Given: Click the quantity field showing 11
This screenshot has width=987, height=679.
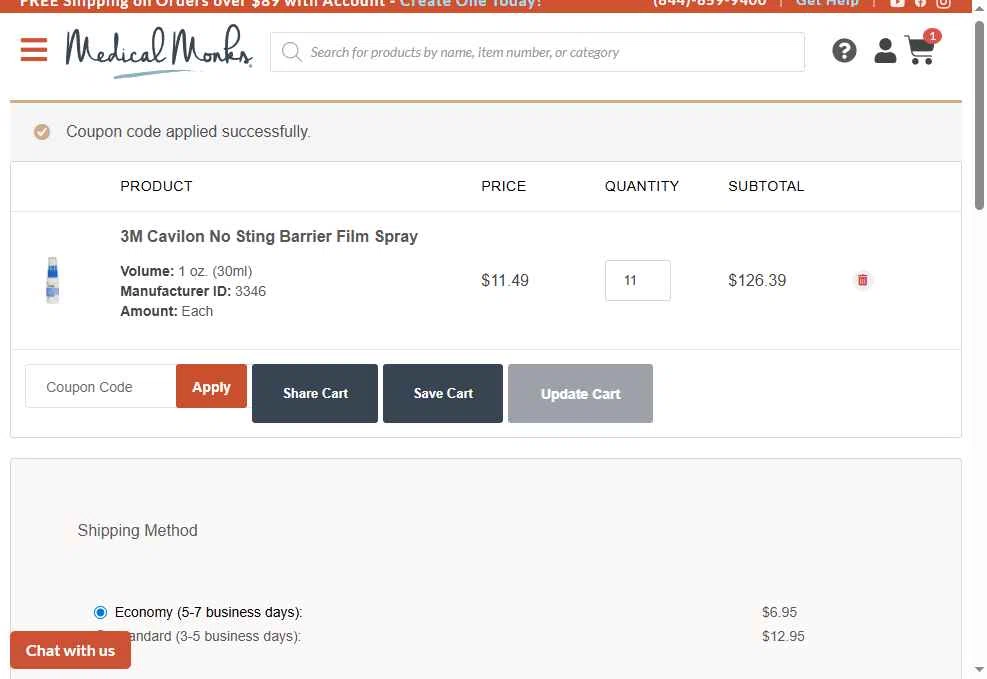Looking at the screenshot, I should pyautogui.click(x=638, y=281).
